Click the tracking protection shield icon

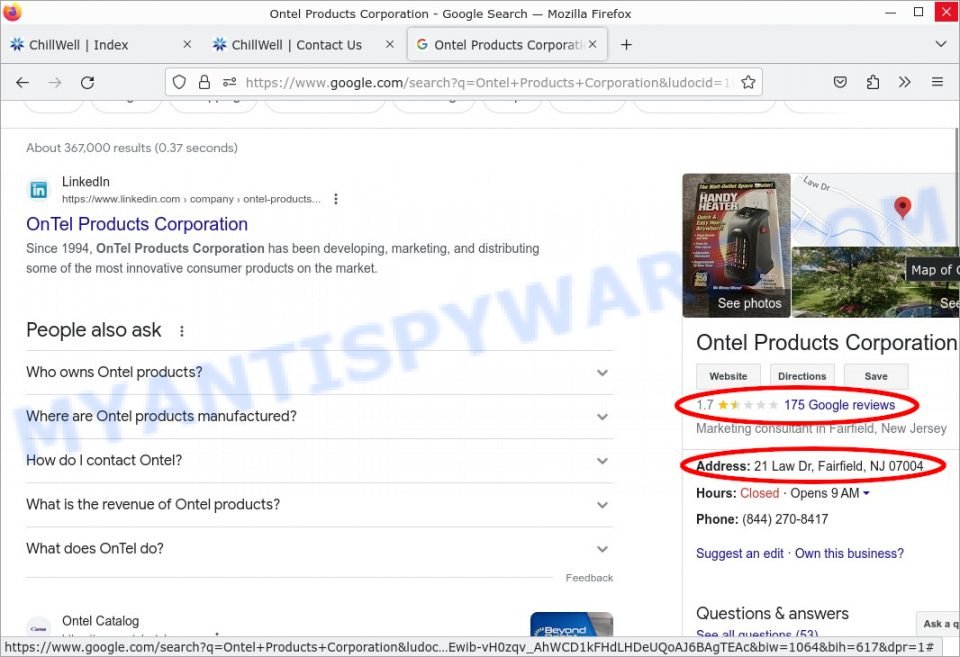point(178,82)
